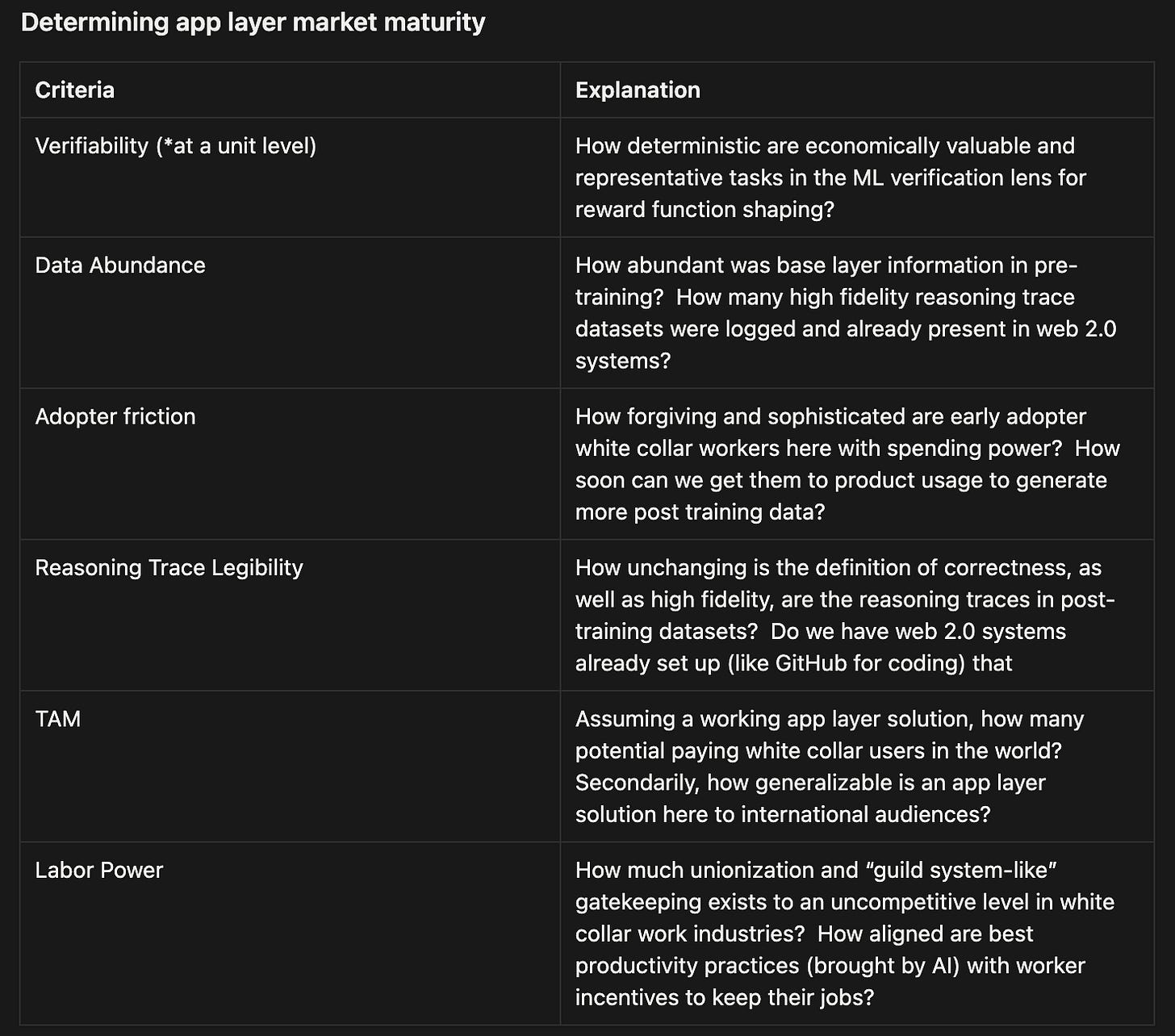This screenshot has height=1036, width=1175.
Task: Select the Criteria column header
Action: (x=291, y=90)
